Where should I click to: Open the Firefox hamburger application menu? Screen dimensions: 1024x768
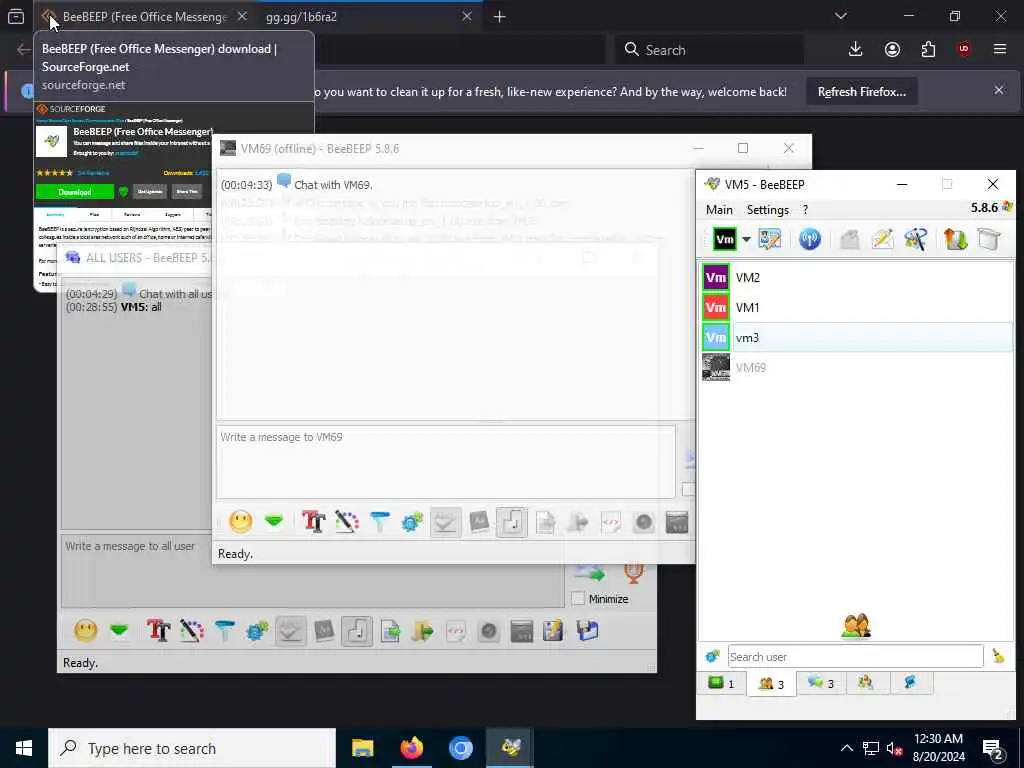(1000, 50)
